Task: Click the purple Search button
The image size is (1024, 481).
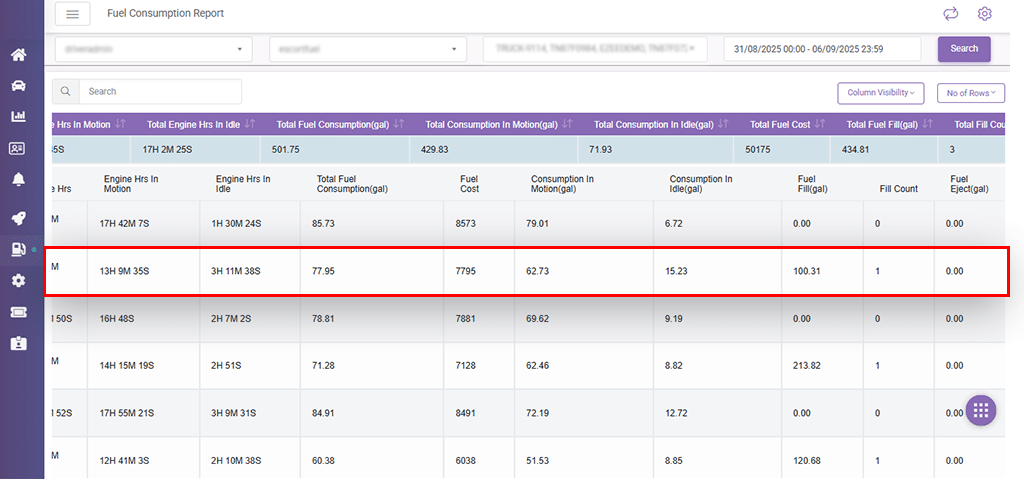Action: [964, 49]
